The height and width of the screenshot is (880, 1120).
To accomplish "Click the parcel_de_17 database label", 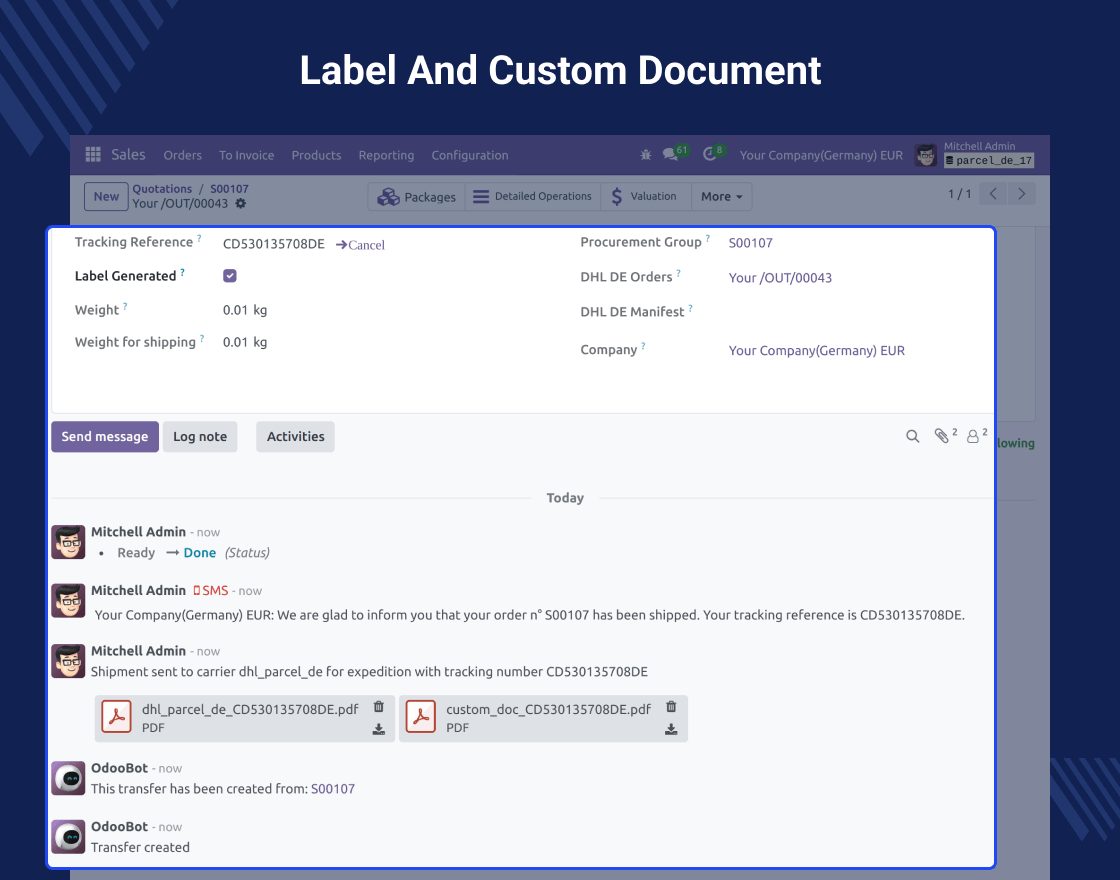I will click(x=989, y=161).
